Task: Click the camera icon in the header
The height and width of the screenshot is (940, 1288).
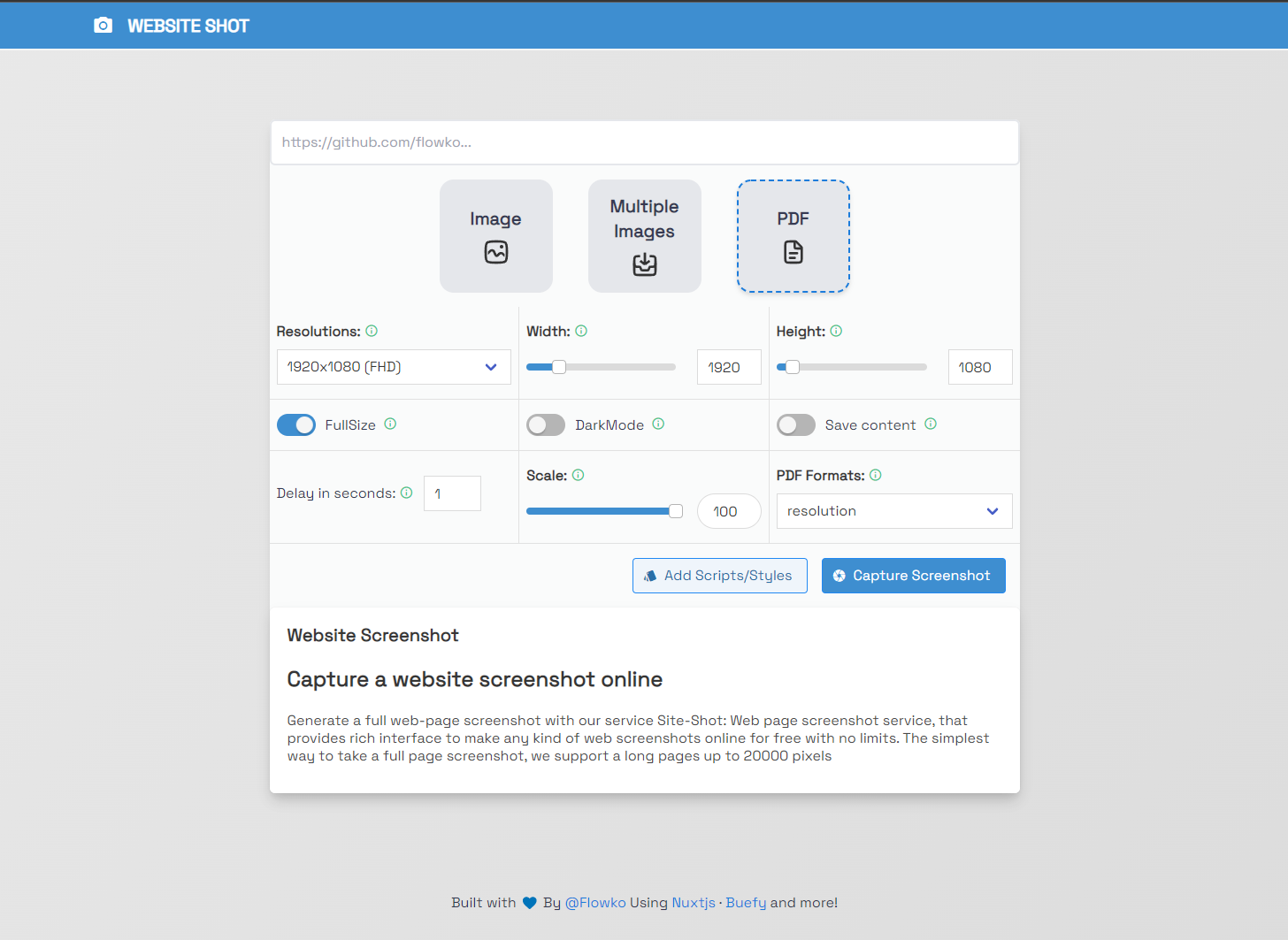Action: point(103,25)
